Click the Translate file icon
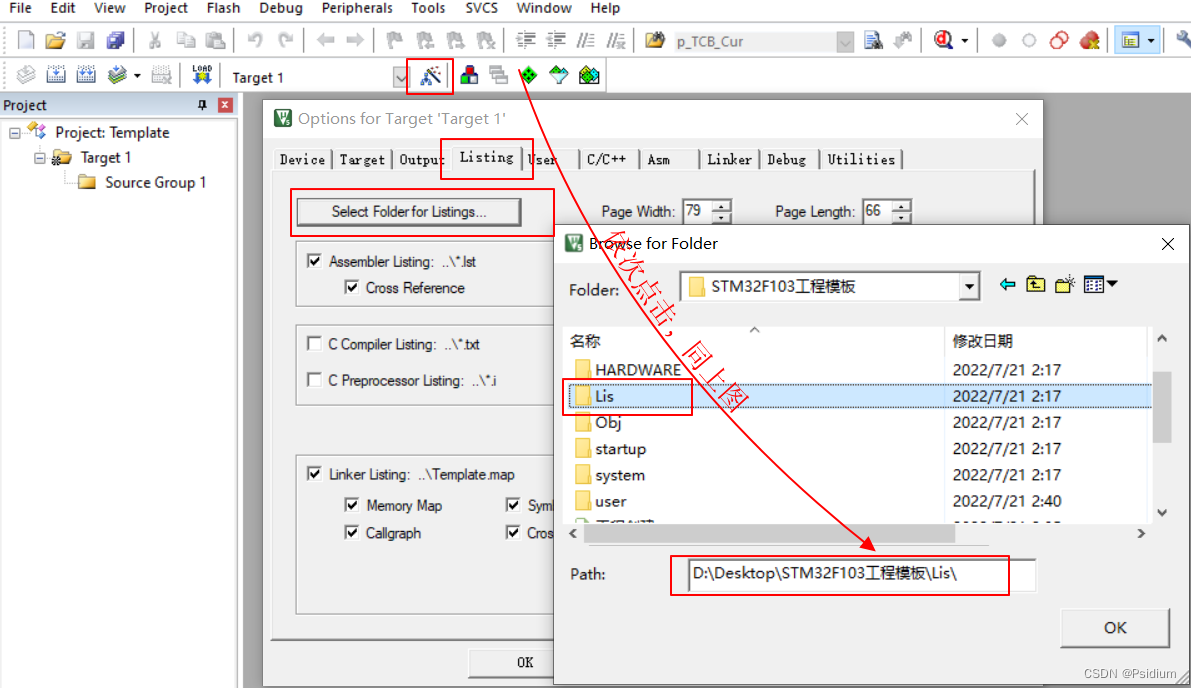Viewport: 1191px width, 688px height. click(x=26, y=74)
